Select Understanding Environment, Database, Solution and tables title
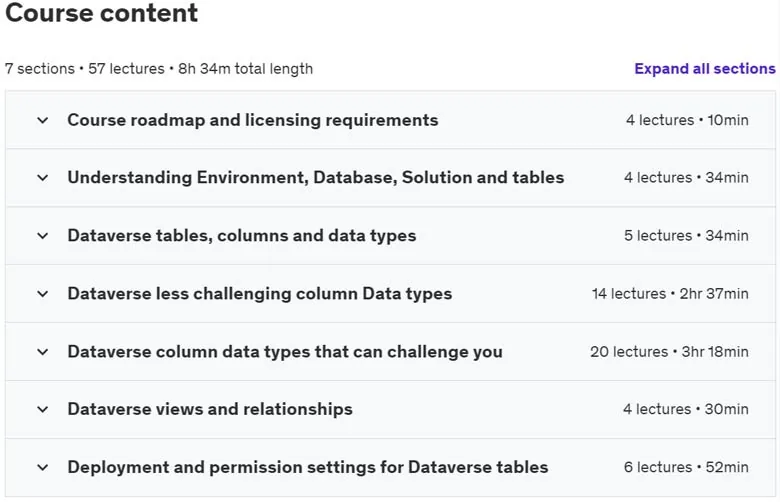 click(x=316, y=178)
